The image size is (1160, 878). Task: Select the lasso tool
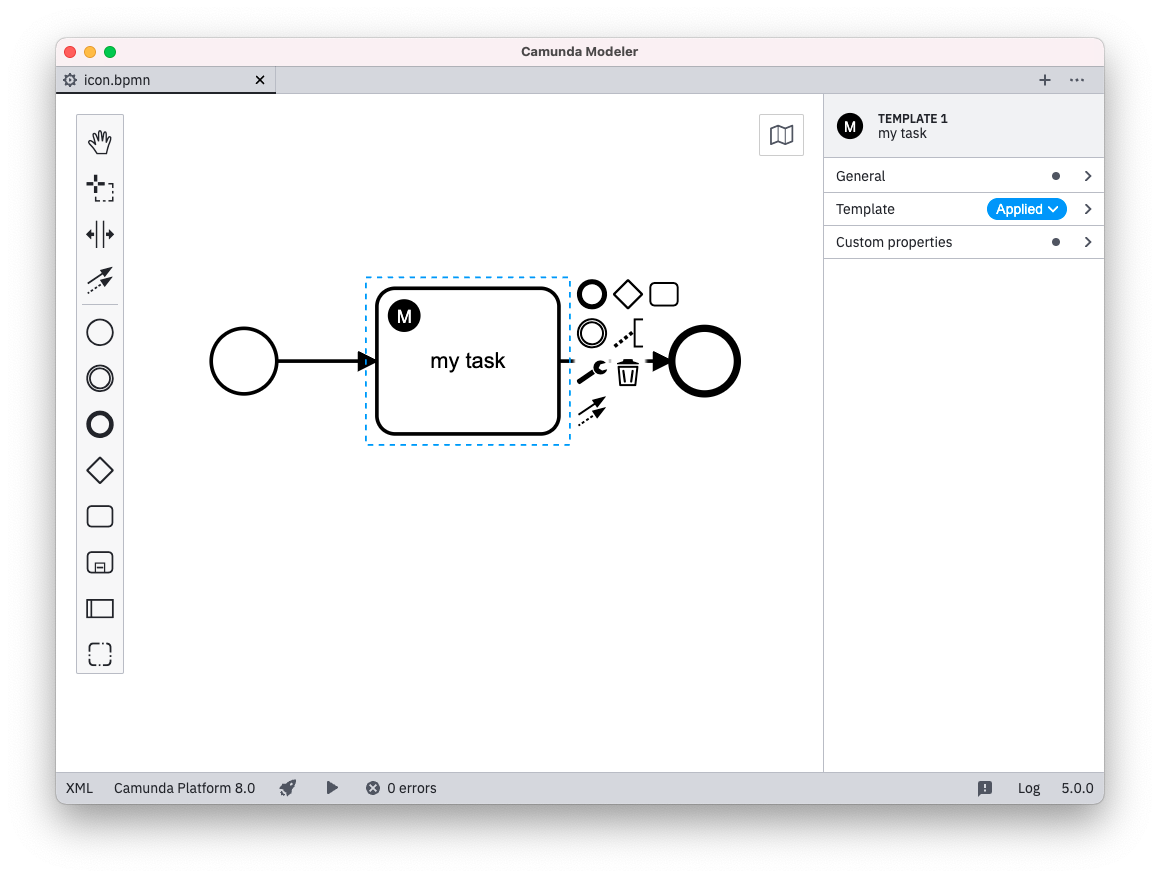pyautogui.click(x=100, y=188)
